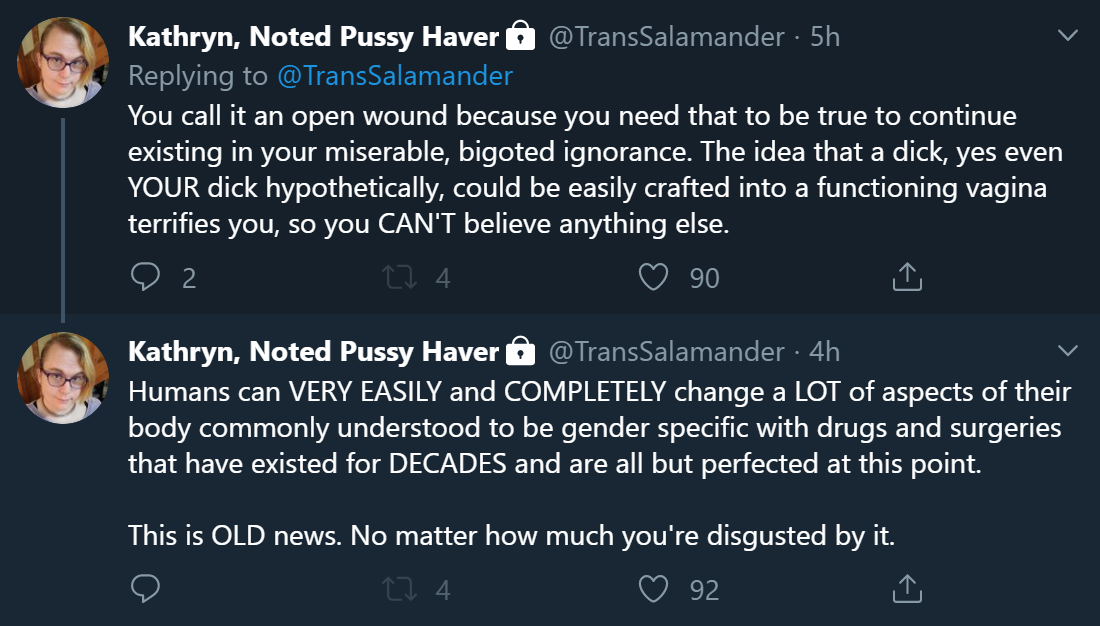Image resolution: width=1100 pixels, height=626 pixels.
Task: Click the @TransSalamander handle on the first tweet
Action: click(x=667, y=38)
